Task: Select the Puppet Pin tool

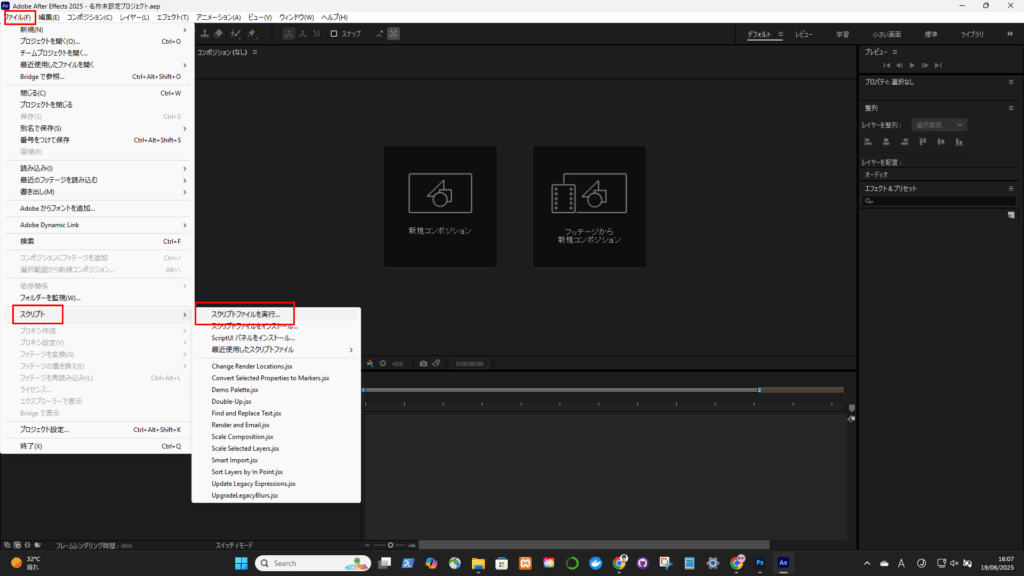Action: (252, 34)
